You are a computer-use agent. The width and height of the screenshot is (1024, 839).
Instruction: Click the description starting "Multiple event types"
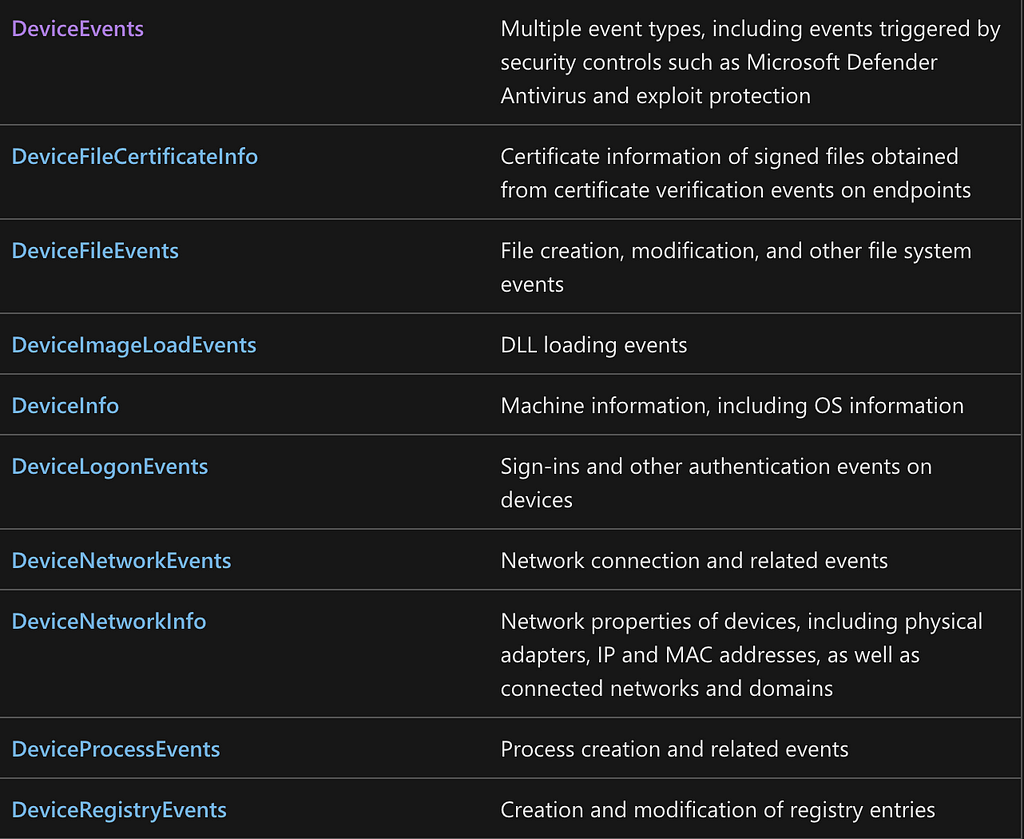pyautogui.click(x=750, y=62)
